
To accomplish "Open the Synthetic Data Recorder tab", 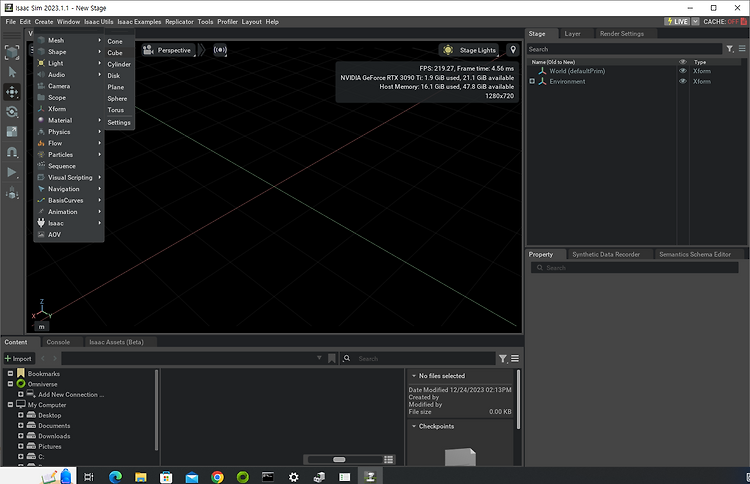I will [606, 254].
